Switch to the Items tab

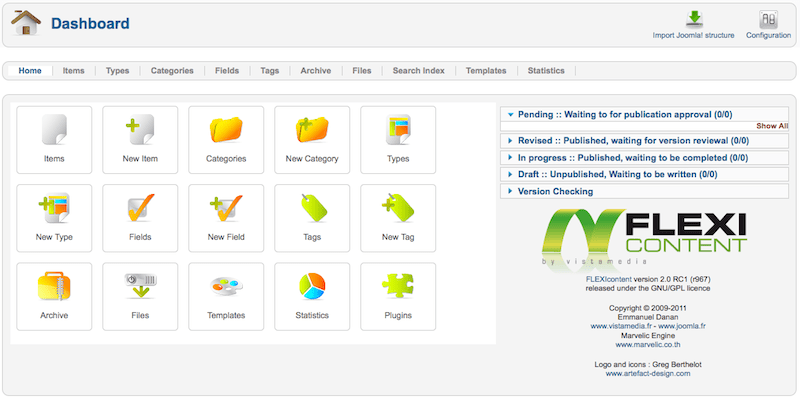[73, 71]
